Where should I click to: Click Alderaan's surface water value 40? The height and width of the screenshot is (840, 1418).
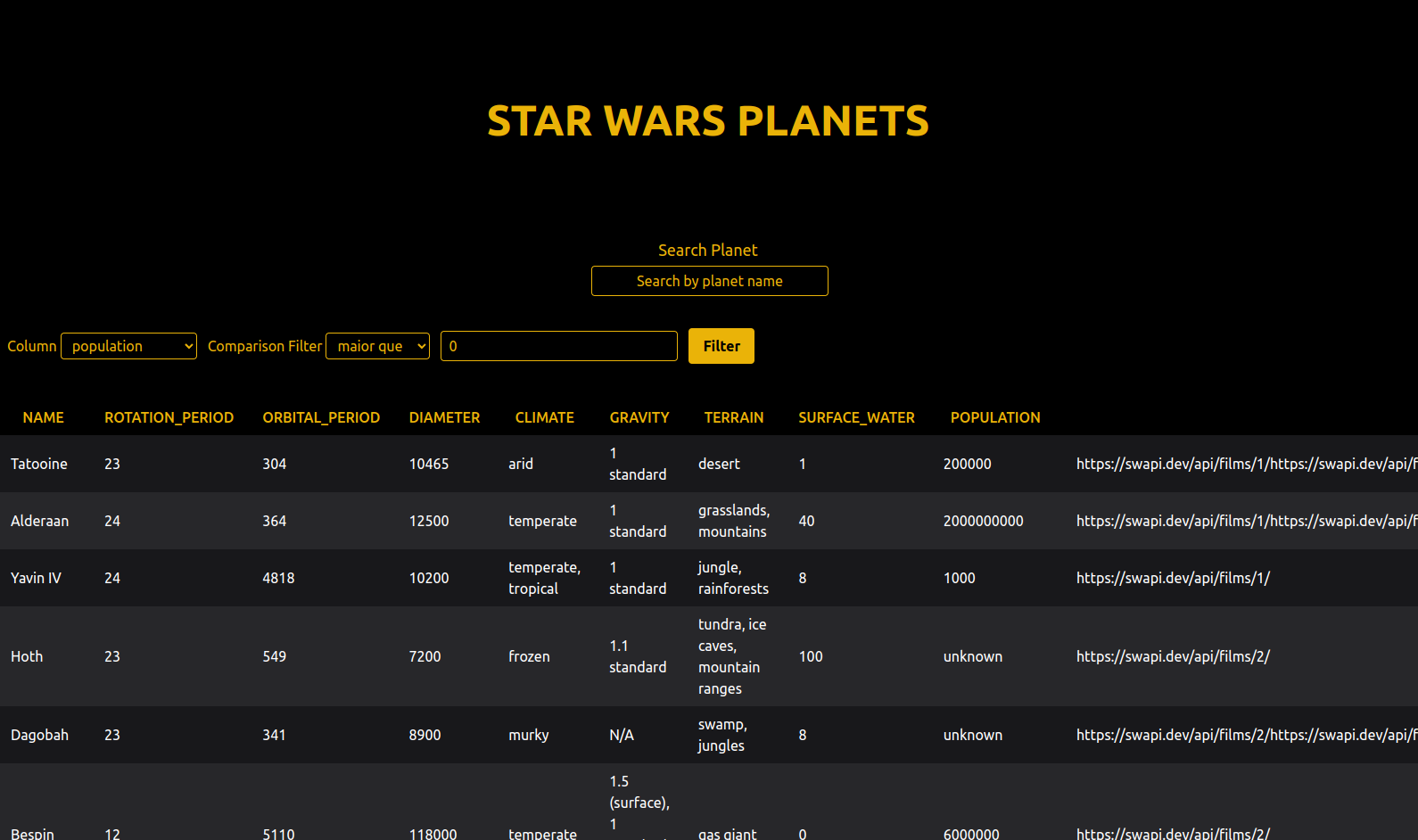point(807,521)
